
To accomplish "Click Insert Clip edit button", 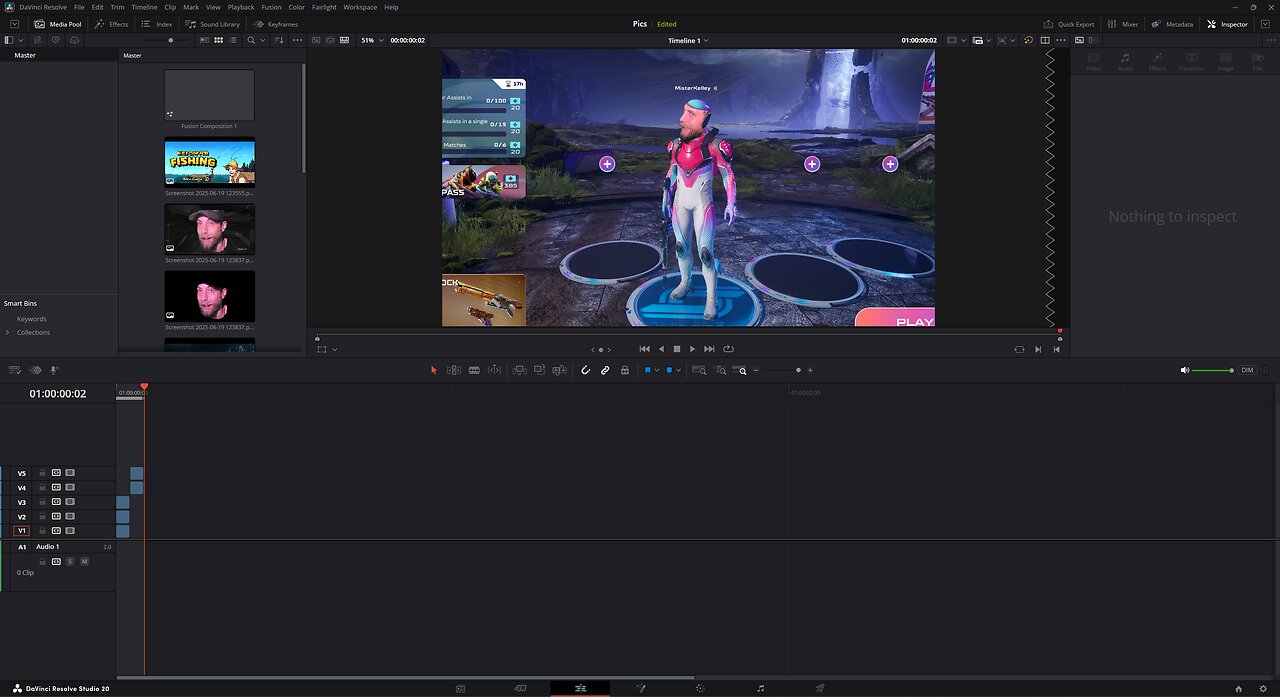I will (x=520, y=370).
